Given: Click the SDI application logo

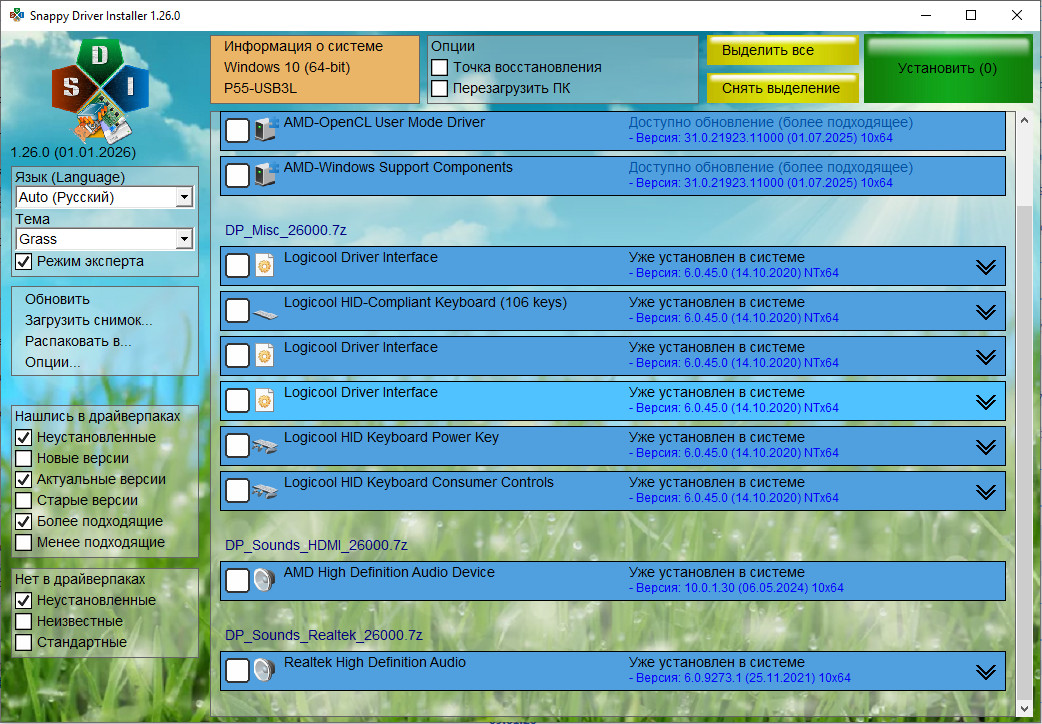Looking at the screenshot, I should pos(100,90).
